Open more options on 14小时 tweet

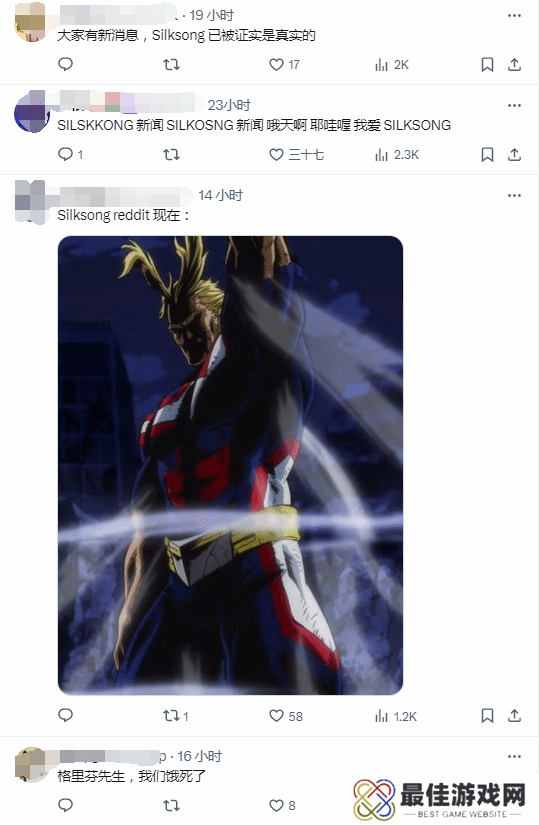514,195
